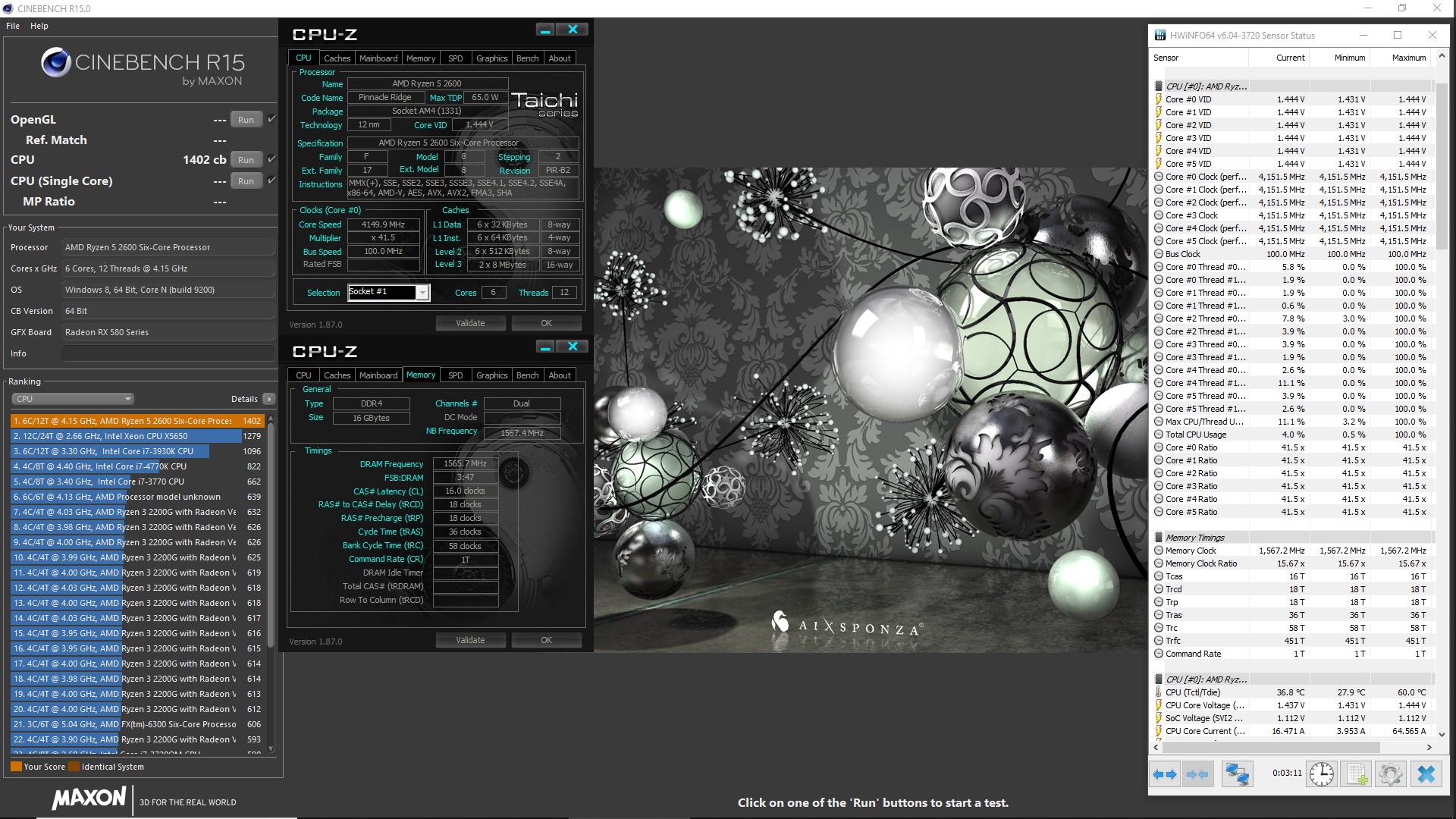Close the lower CPU-Z Memory window
The image size is (1456, 819).
click(x=573, y=347)
